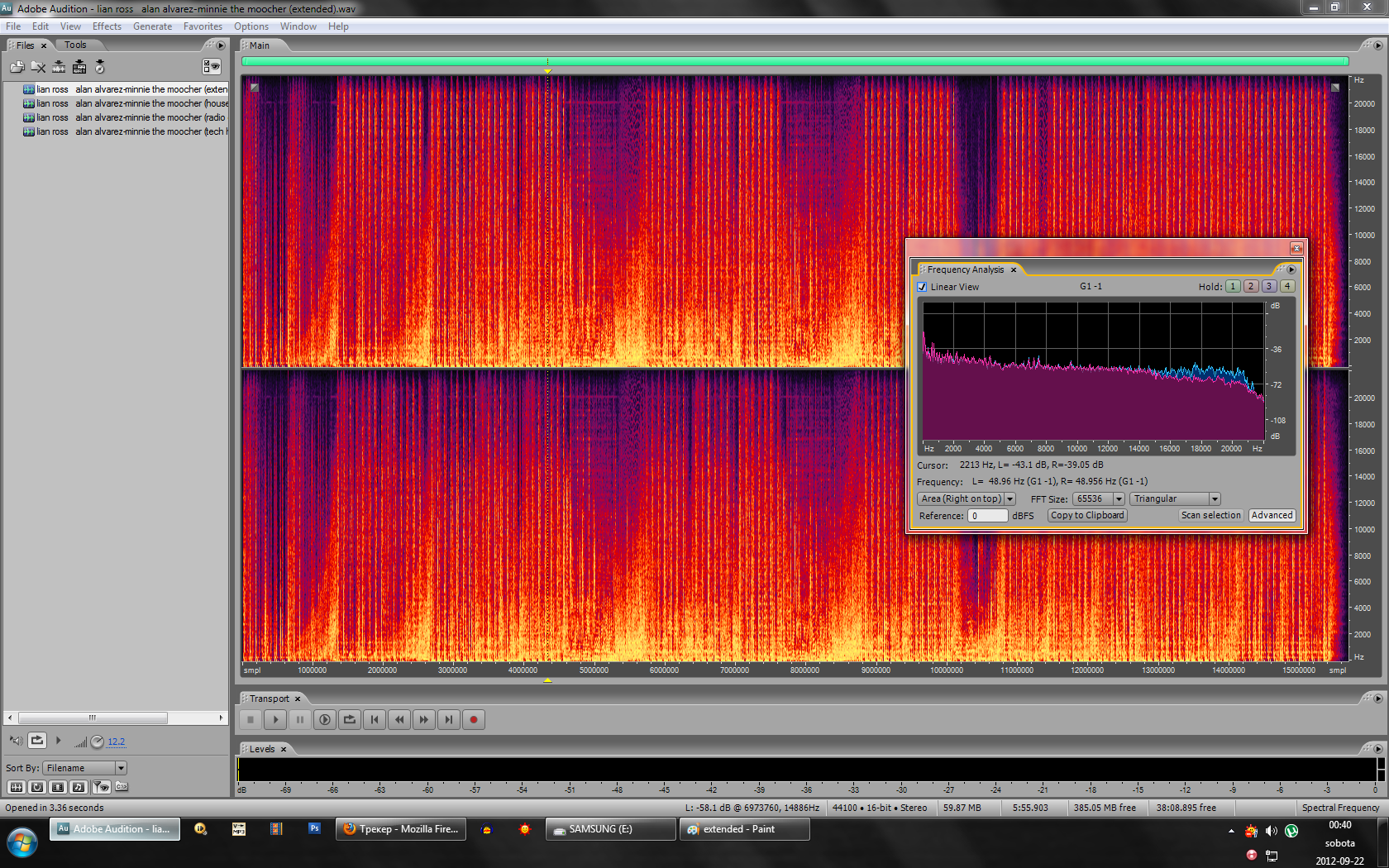Click the Import File folder icon

pos(17,67)
